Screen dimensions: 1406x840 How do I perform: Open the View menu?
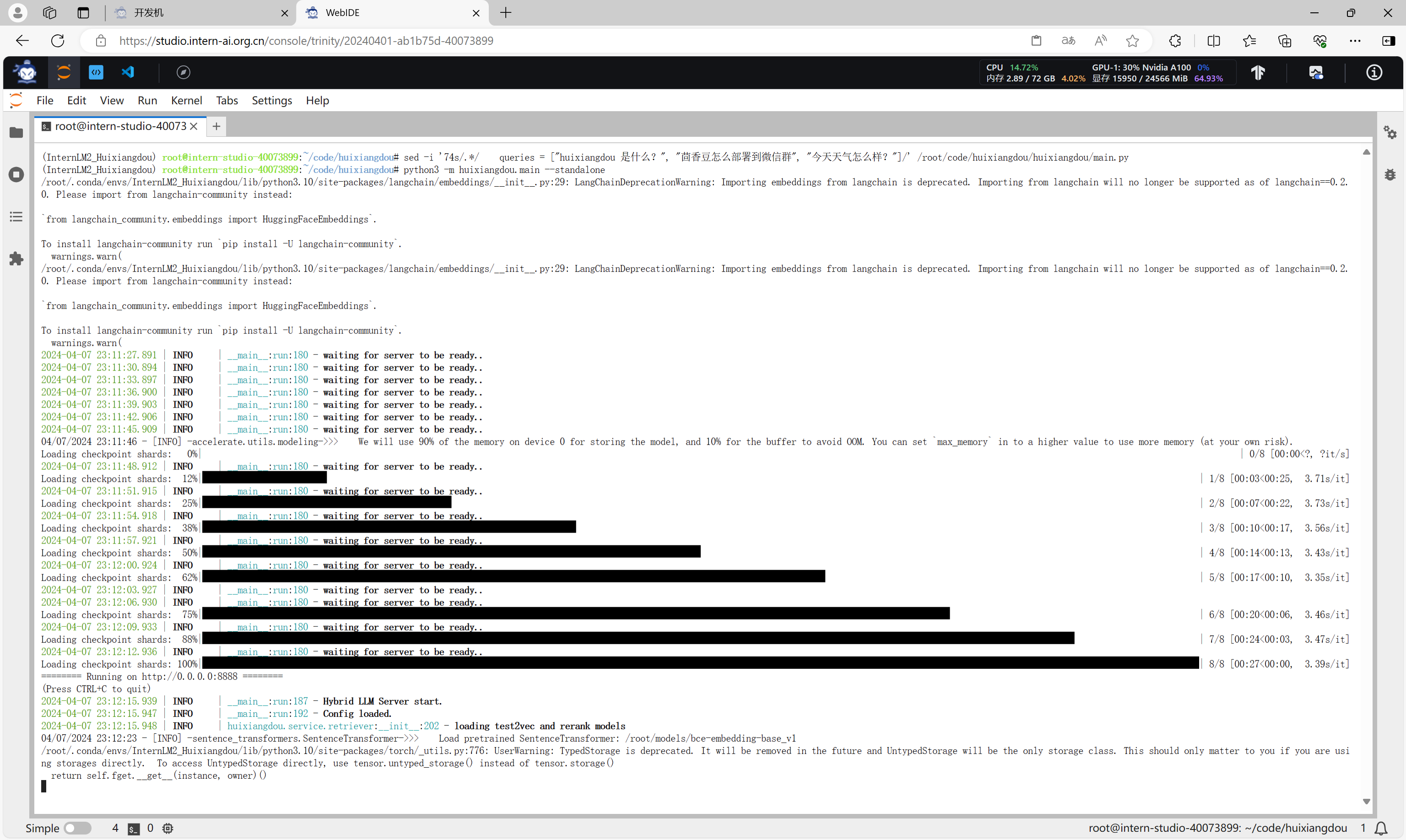tap(112, 100)
